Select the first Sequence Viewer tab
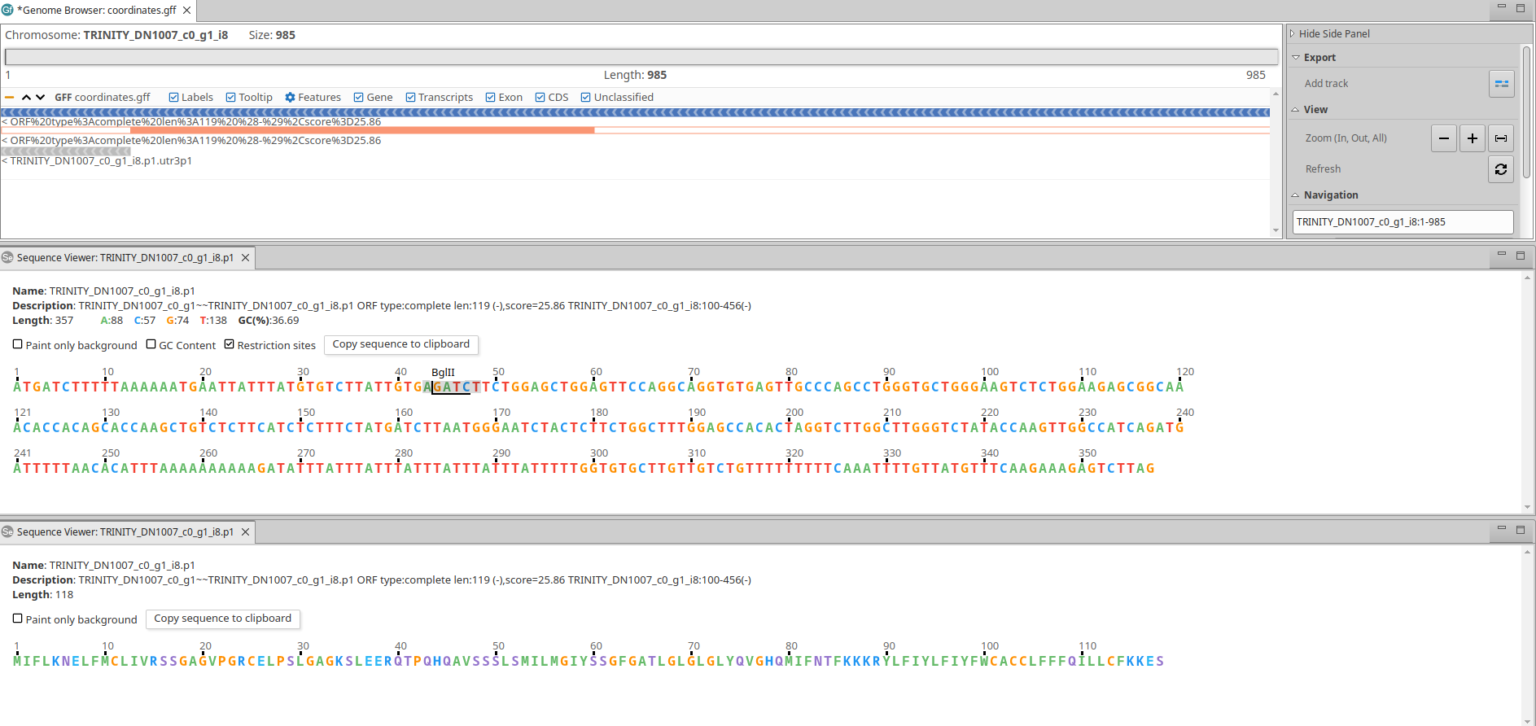 click(120, 257)
